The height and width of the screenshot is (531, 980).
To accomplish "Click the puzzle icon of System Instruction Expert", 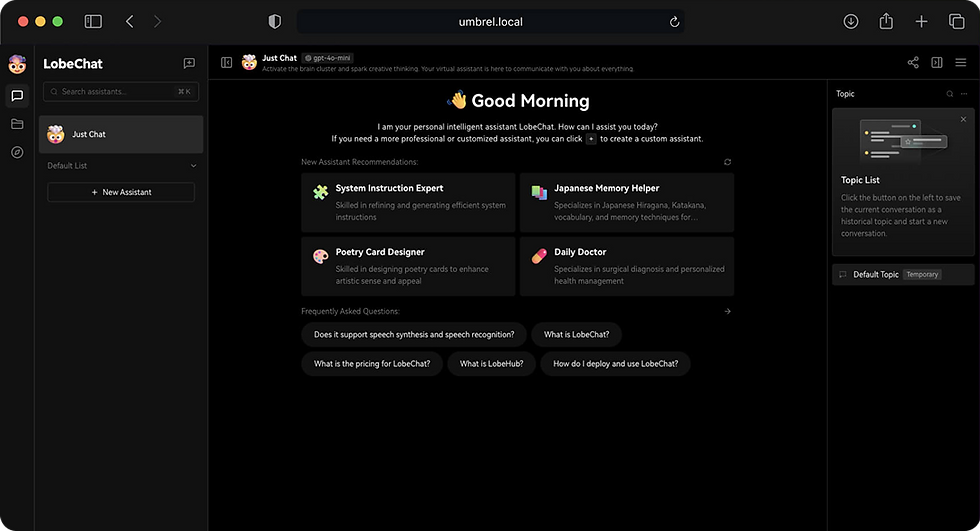I will pos(321,192).
